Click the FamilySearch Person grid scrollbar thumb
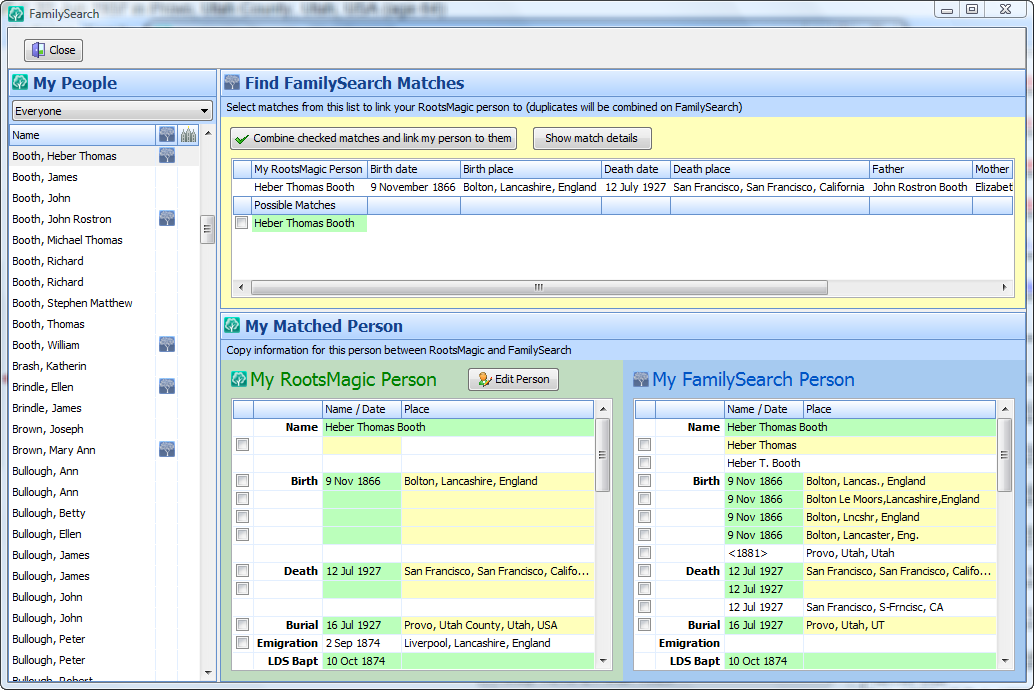 pyautogui.click(x=1004, y=455)
